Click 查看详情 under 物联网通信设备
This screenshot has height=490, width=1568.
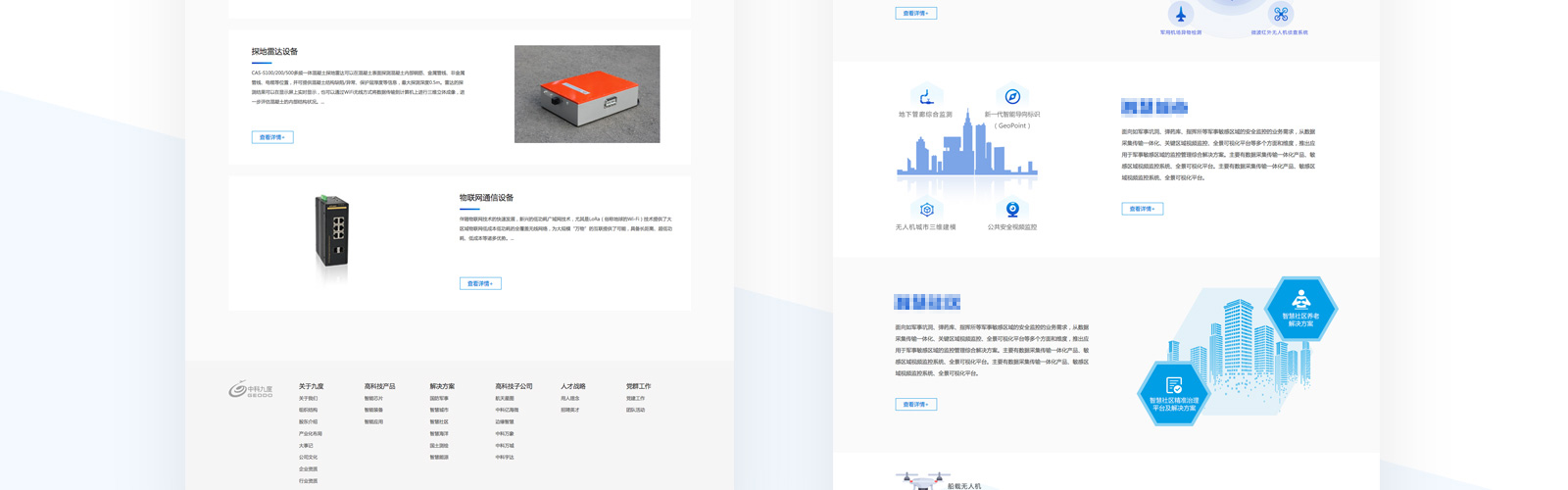480,283
